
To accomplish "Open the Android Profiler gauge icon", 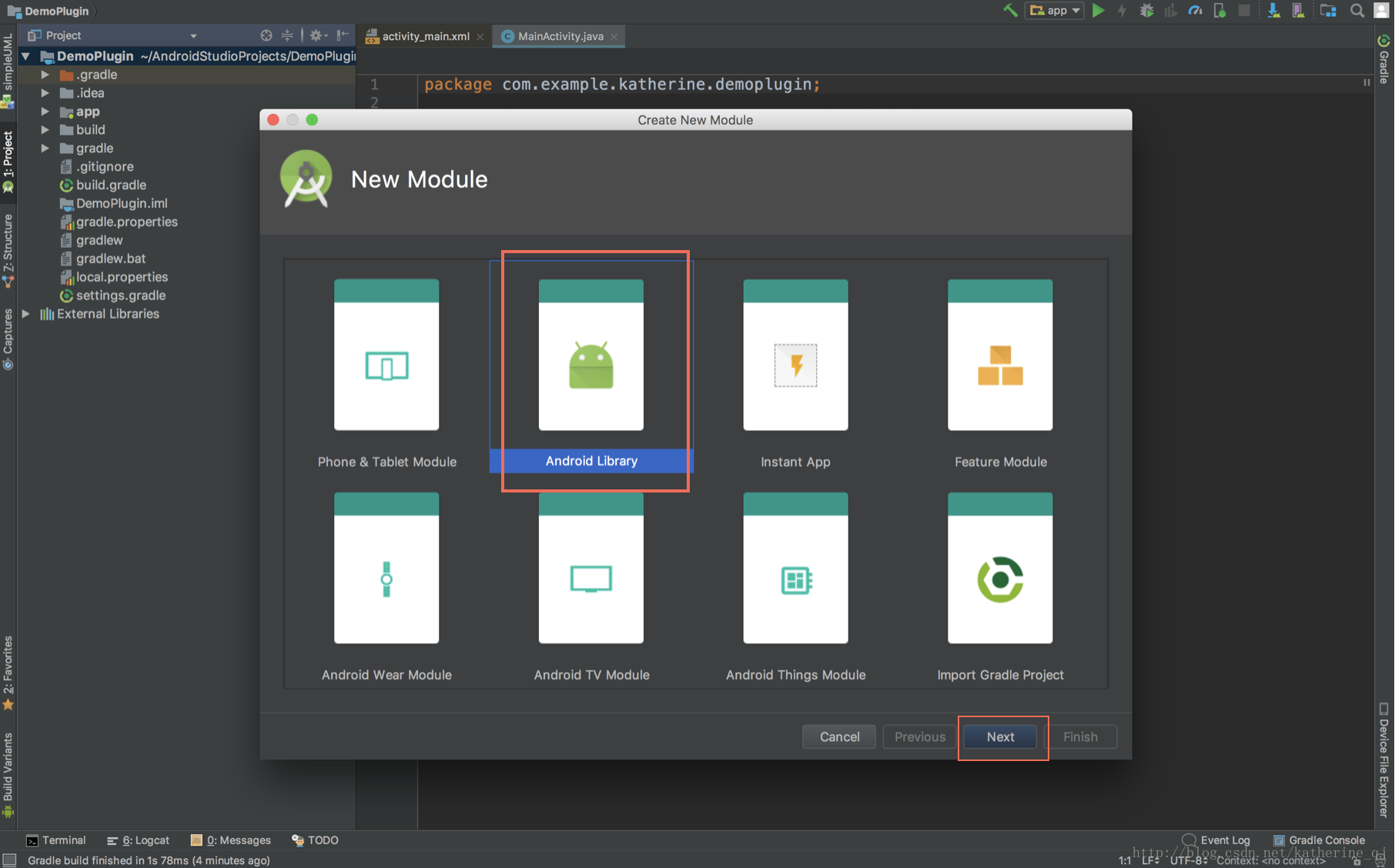I will click(1195, 11).
